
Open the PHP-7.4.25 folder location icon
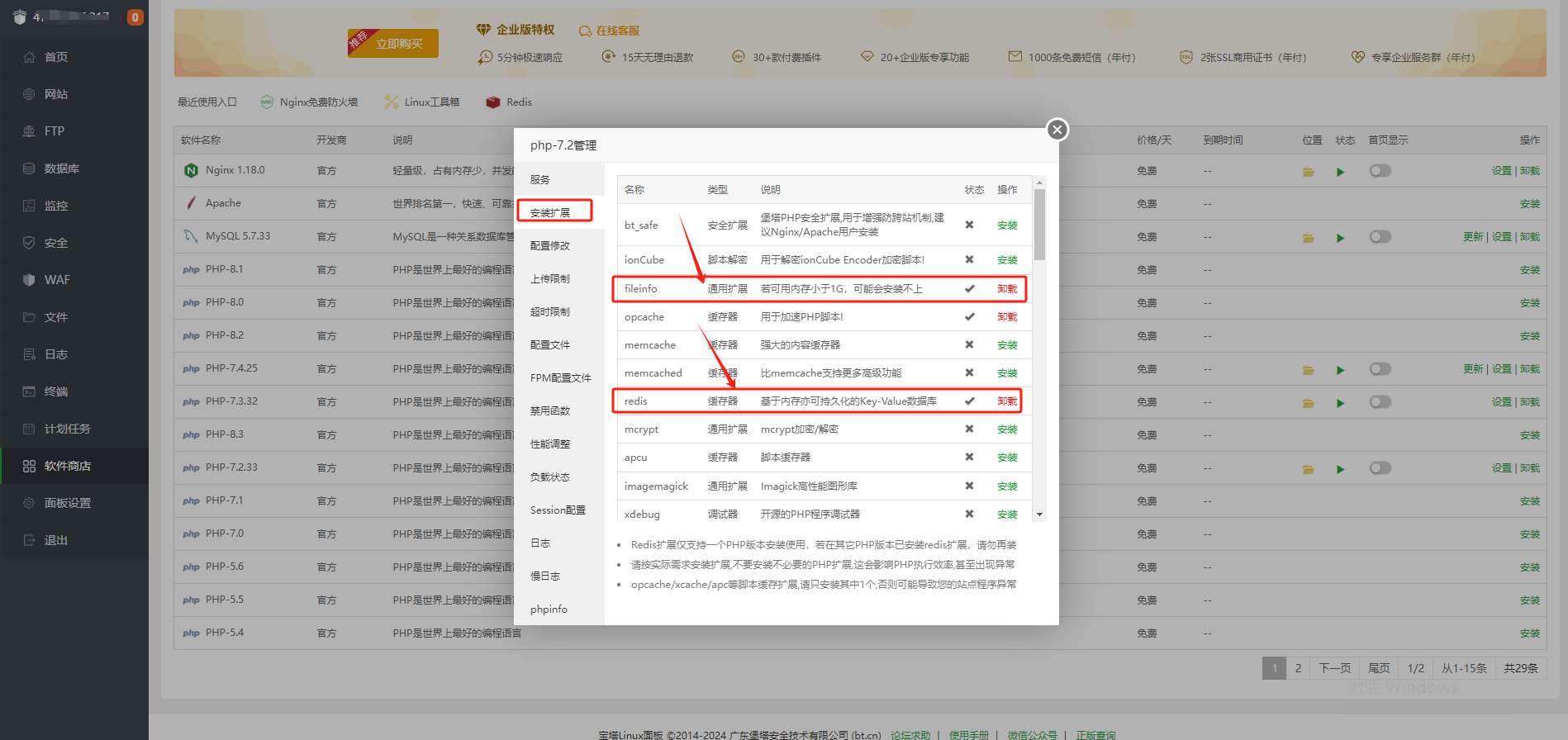point(1308,370)
